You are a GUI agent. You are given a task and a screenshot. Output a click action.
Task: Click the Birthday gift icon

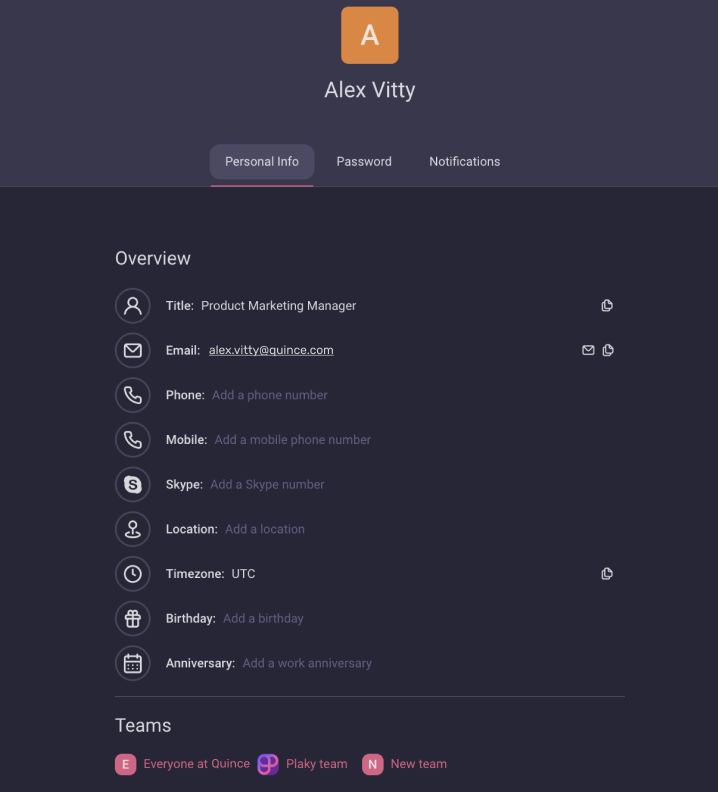pyautogui.click(x=133, y=618)
